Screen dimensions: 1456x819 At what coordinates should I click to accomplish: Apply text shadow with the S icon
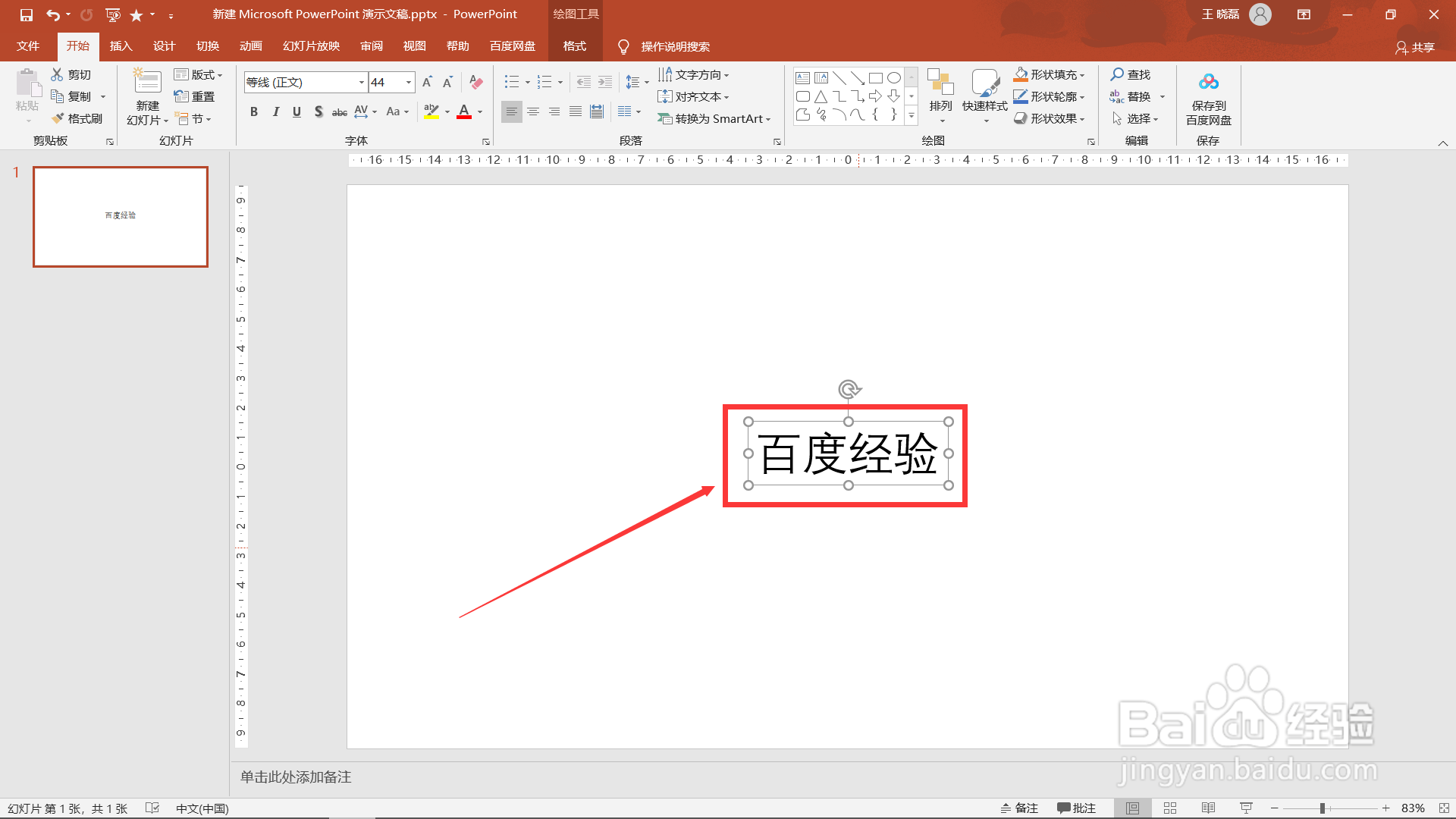pos(318,111)
